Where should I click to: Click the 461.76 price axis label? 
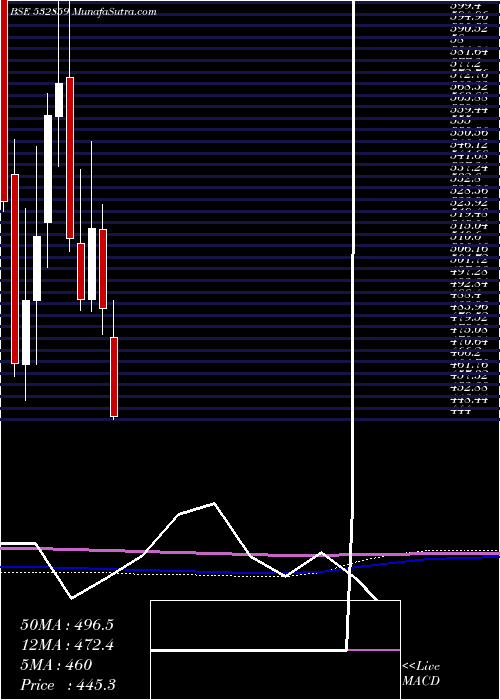tap(470, 365)
